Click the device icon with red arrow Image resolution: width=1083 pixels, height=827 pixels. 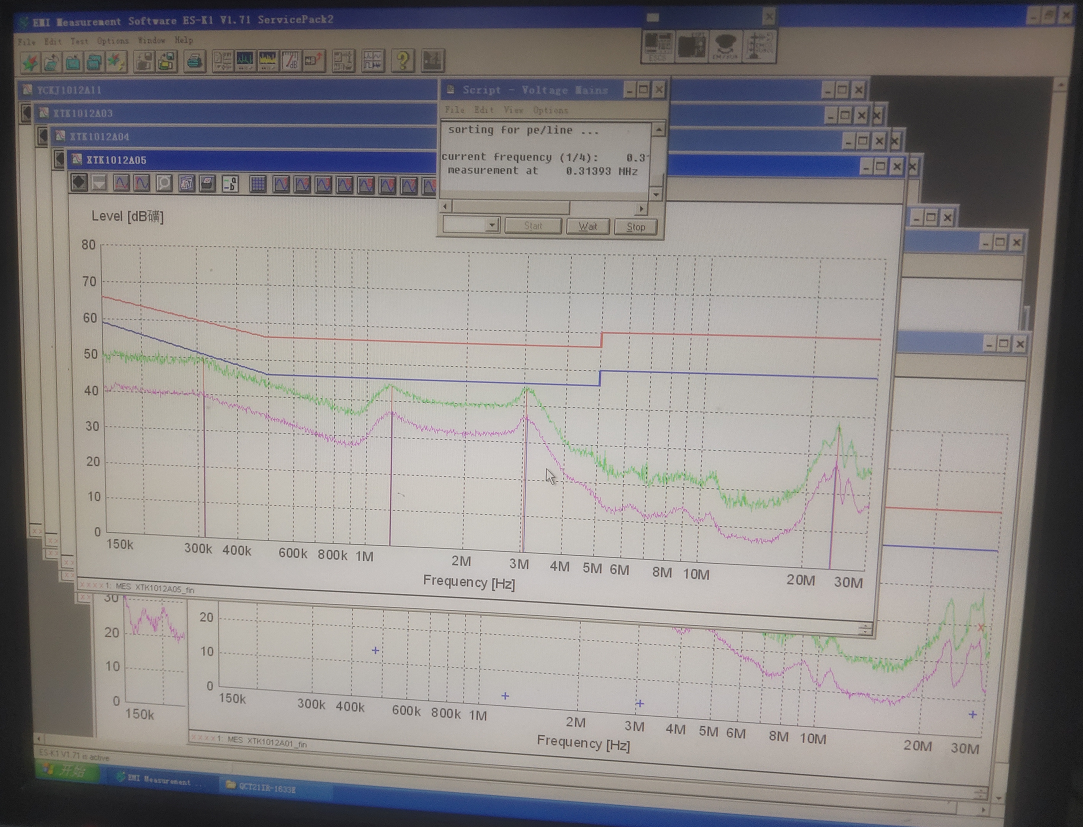314,61
